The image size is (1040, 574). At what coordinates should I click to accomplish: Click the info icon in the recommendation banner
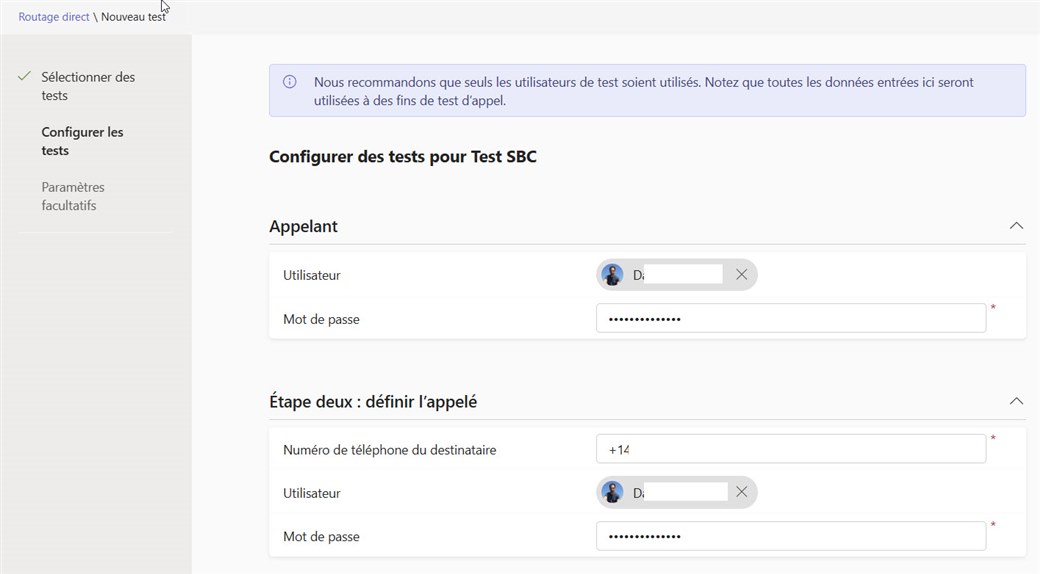(x=290, y=82)
